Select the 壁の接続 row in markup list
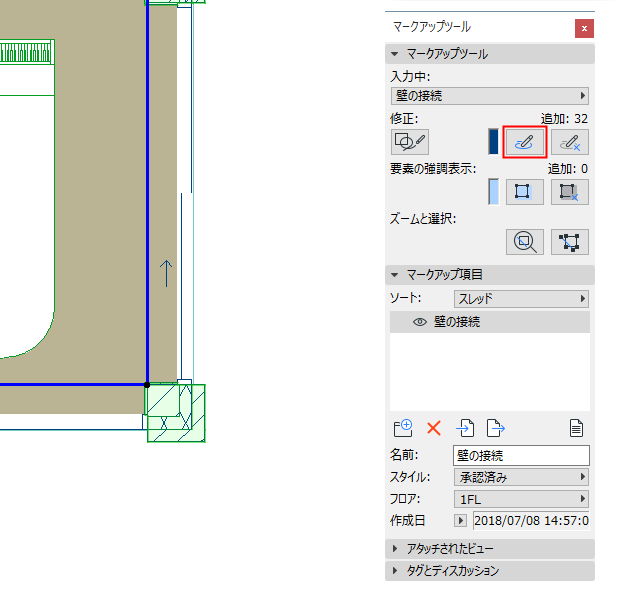 tap(489, 322)
